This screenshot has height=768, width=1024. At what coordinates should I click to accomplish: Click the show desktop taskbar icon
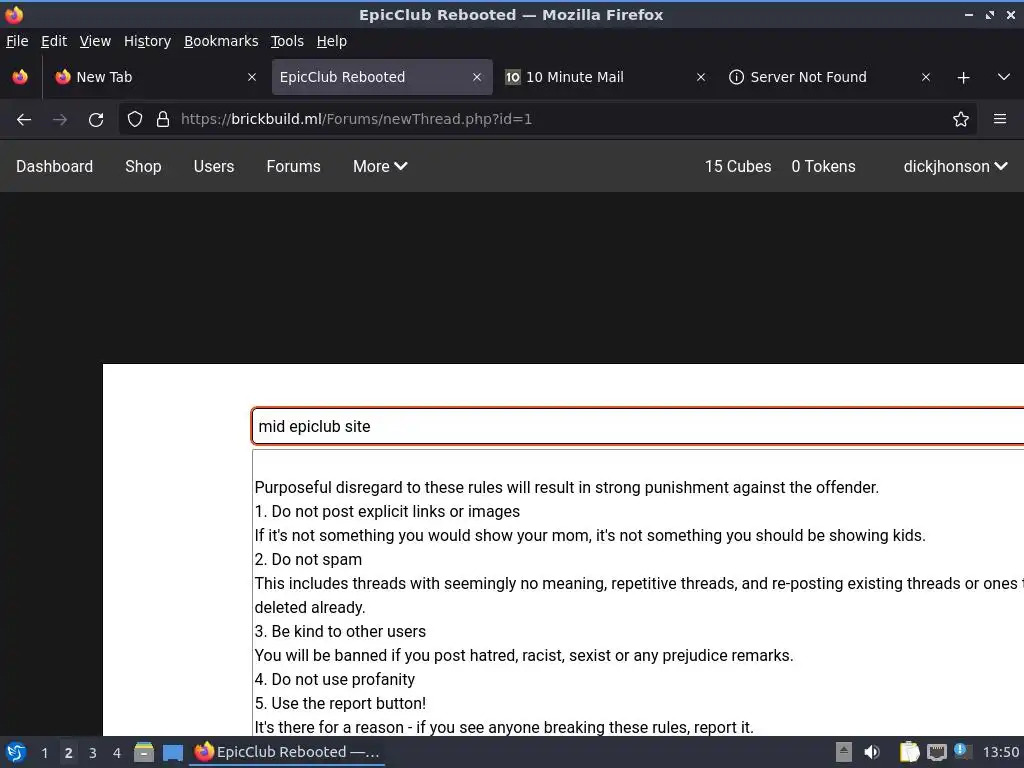(172, 753)
